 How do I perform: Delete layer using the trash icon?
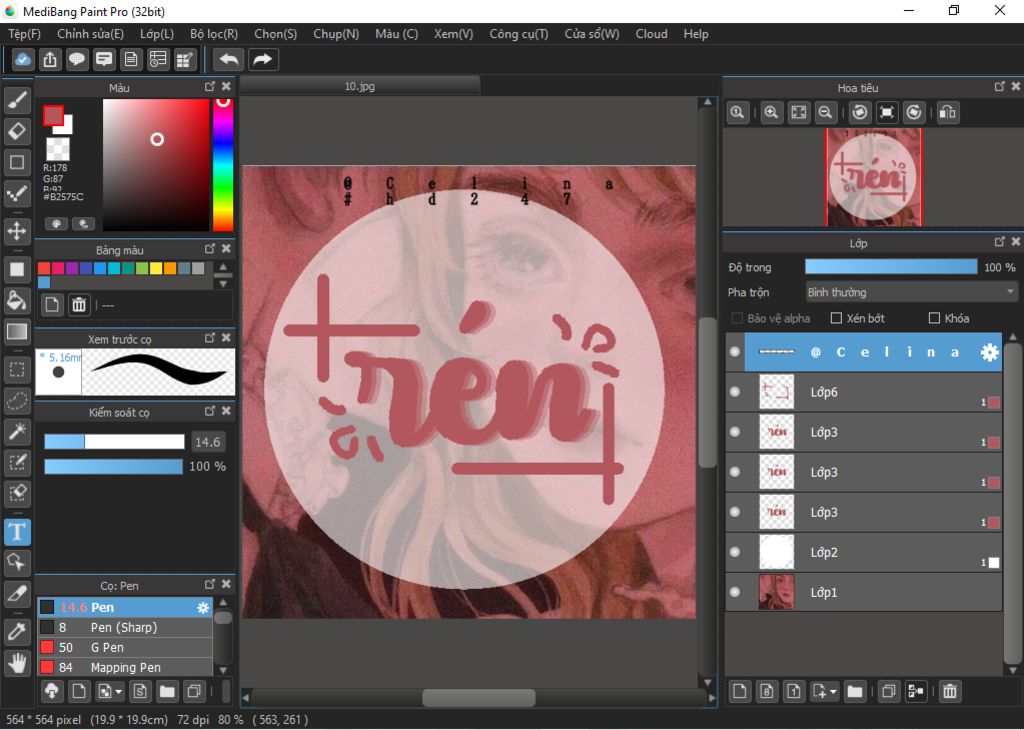coord(950,691)
